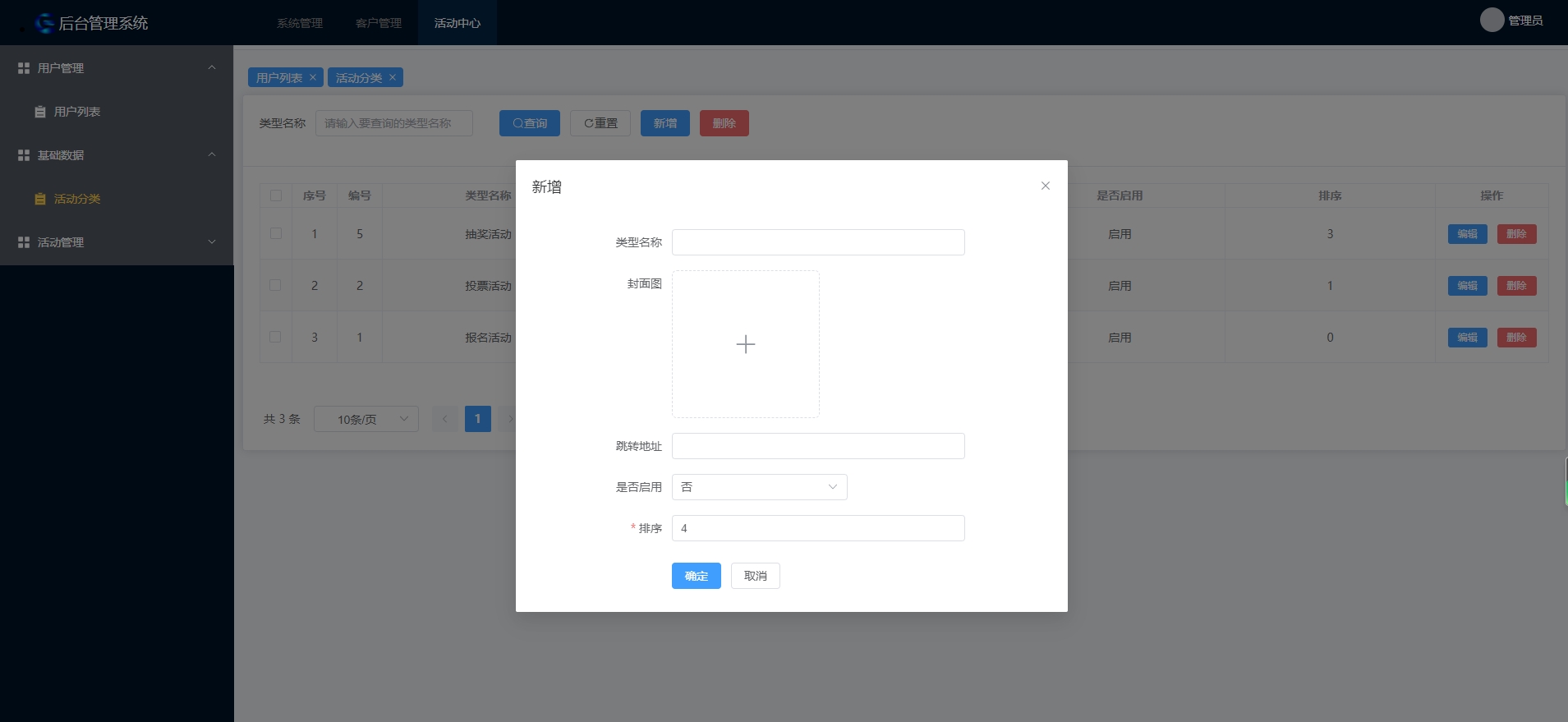Close the 活动分类 tab with its X
The width and height of the screenshot is (1568, 722).
(393, 77)
